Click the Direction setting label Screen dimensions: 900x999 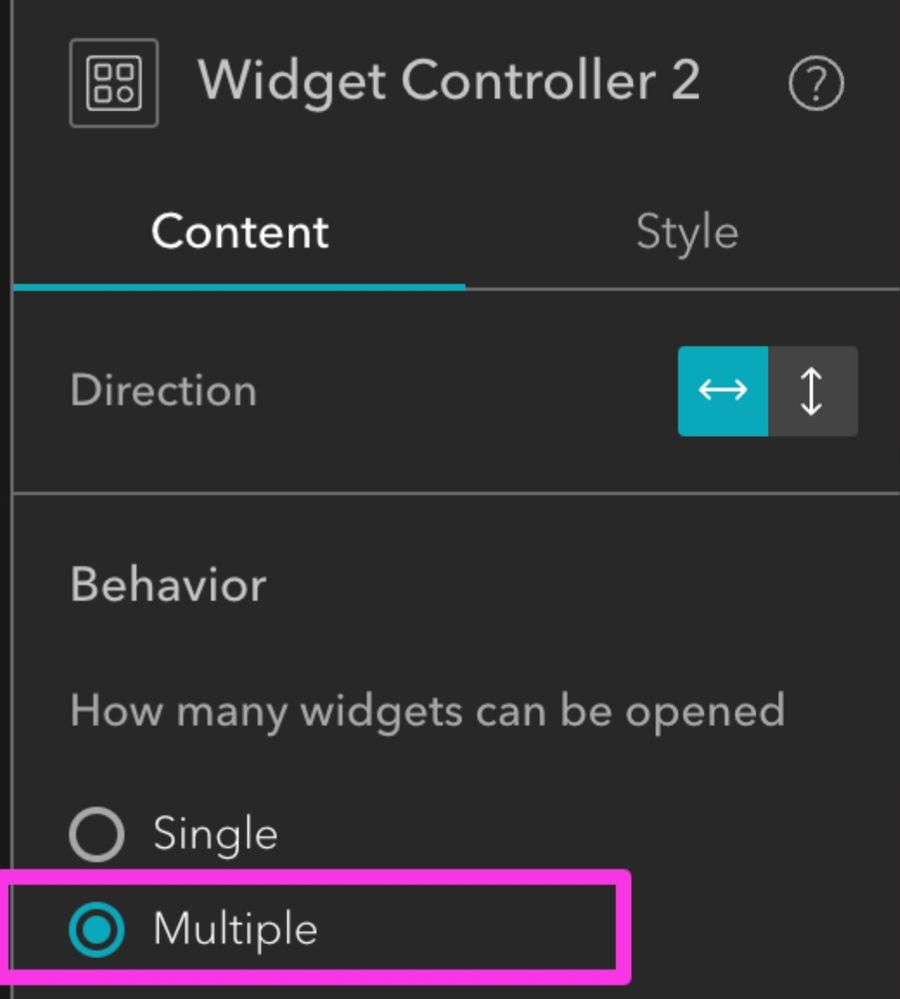(x=163, y=390)
